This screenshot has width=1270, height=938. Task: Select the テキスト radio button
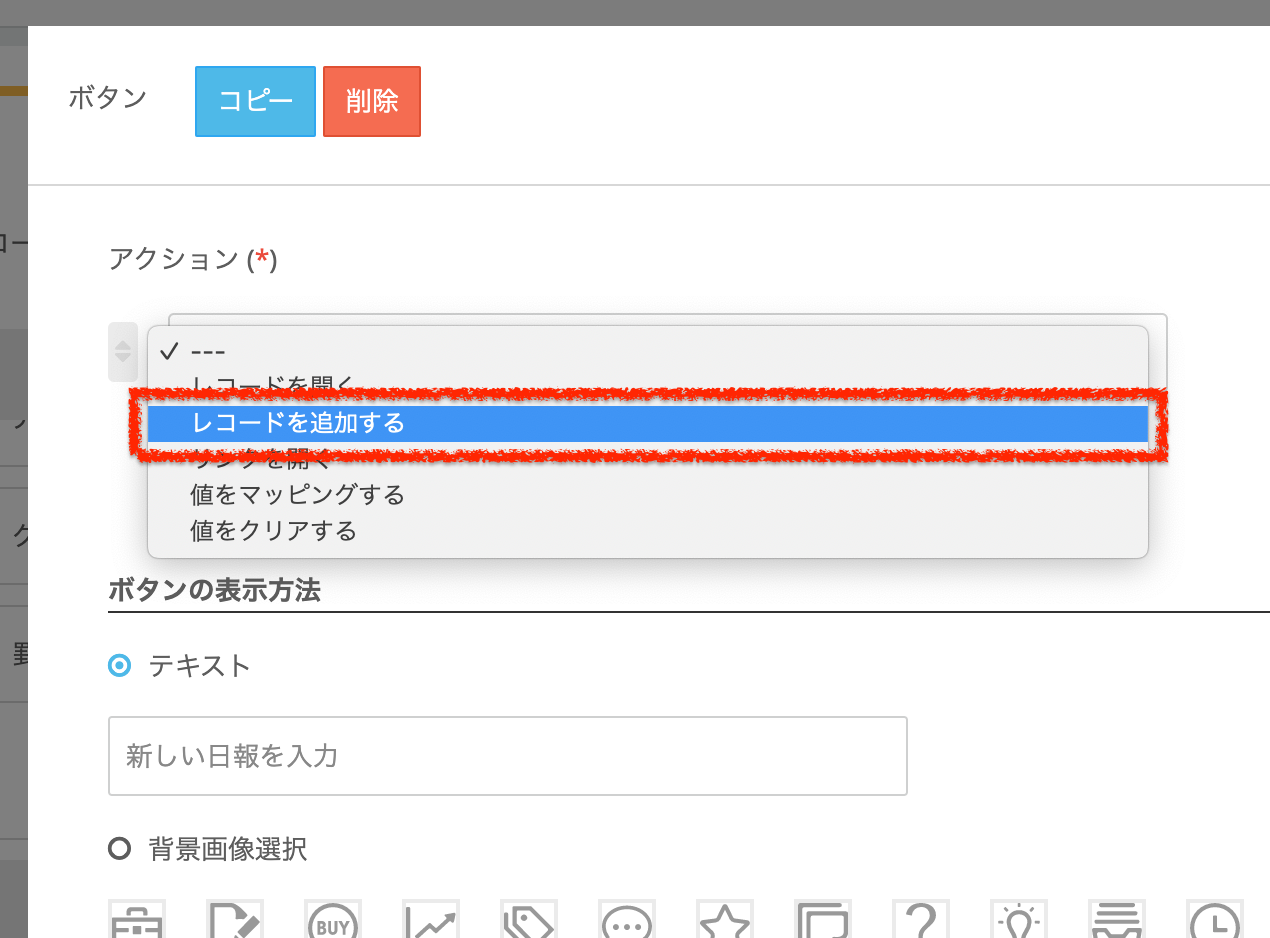pyautogui.click(x=120, y=665)
